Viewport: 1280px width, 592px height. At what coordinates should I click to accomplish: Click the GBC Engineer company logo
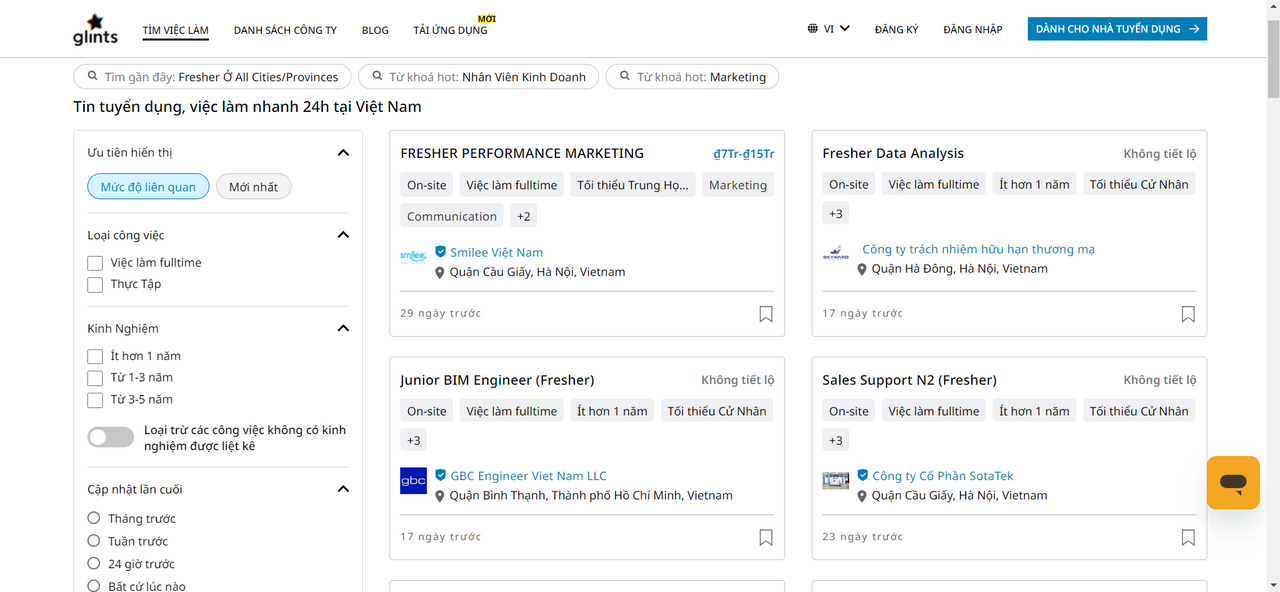click(413, 480)
